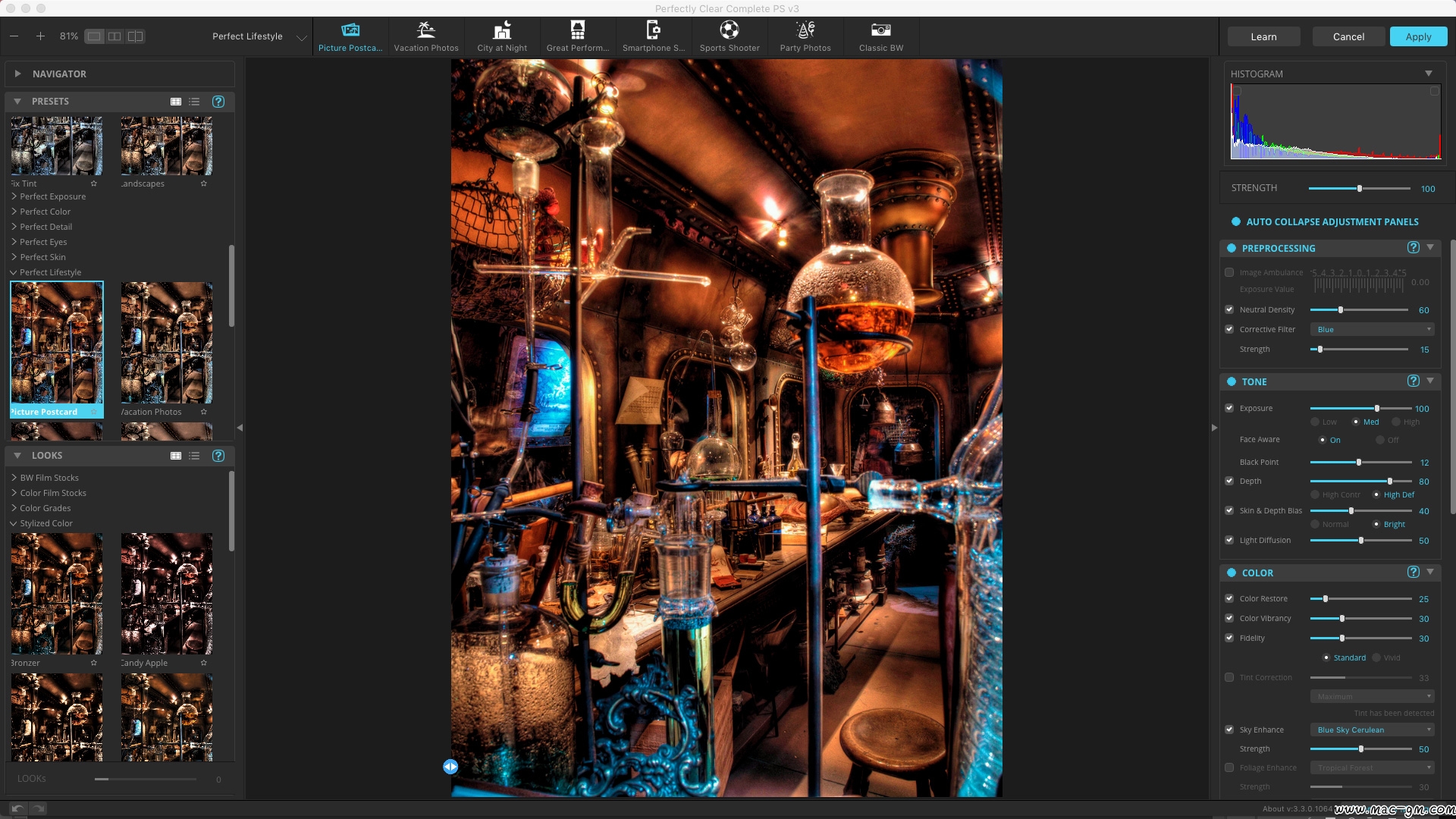Disable the Neutral Density checkbox
This screenshot has width=1456, height=819.
click(x=1229, y=309)
